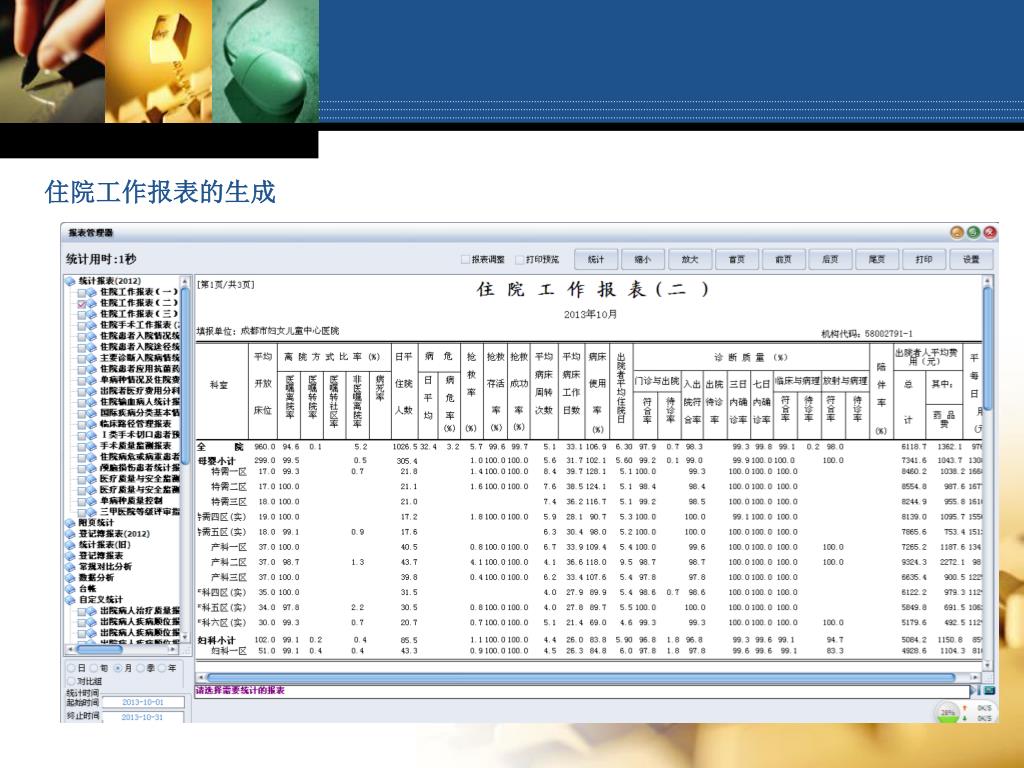Screen dimensions: 1024x768
Task: Click the 起始时间 date field 2013-10-01
Action: click(143, 702)
